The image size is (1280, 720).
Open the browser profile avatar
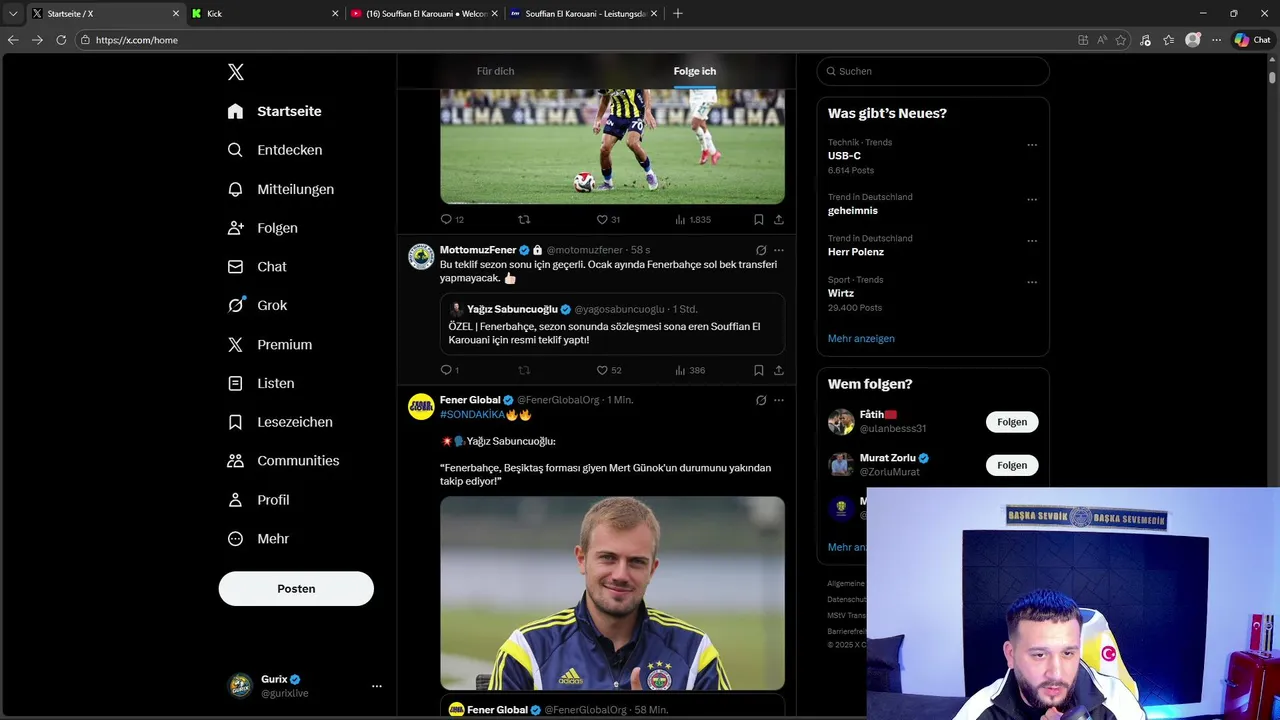[1193, 40]
